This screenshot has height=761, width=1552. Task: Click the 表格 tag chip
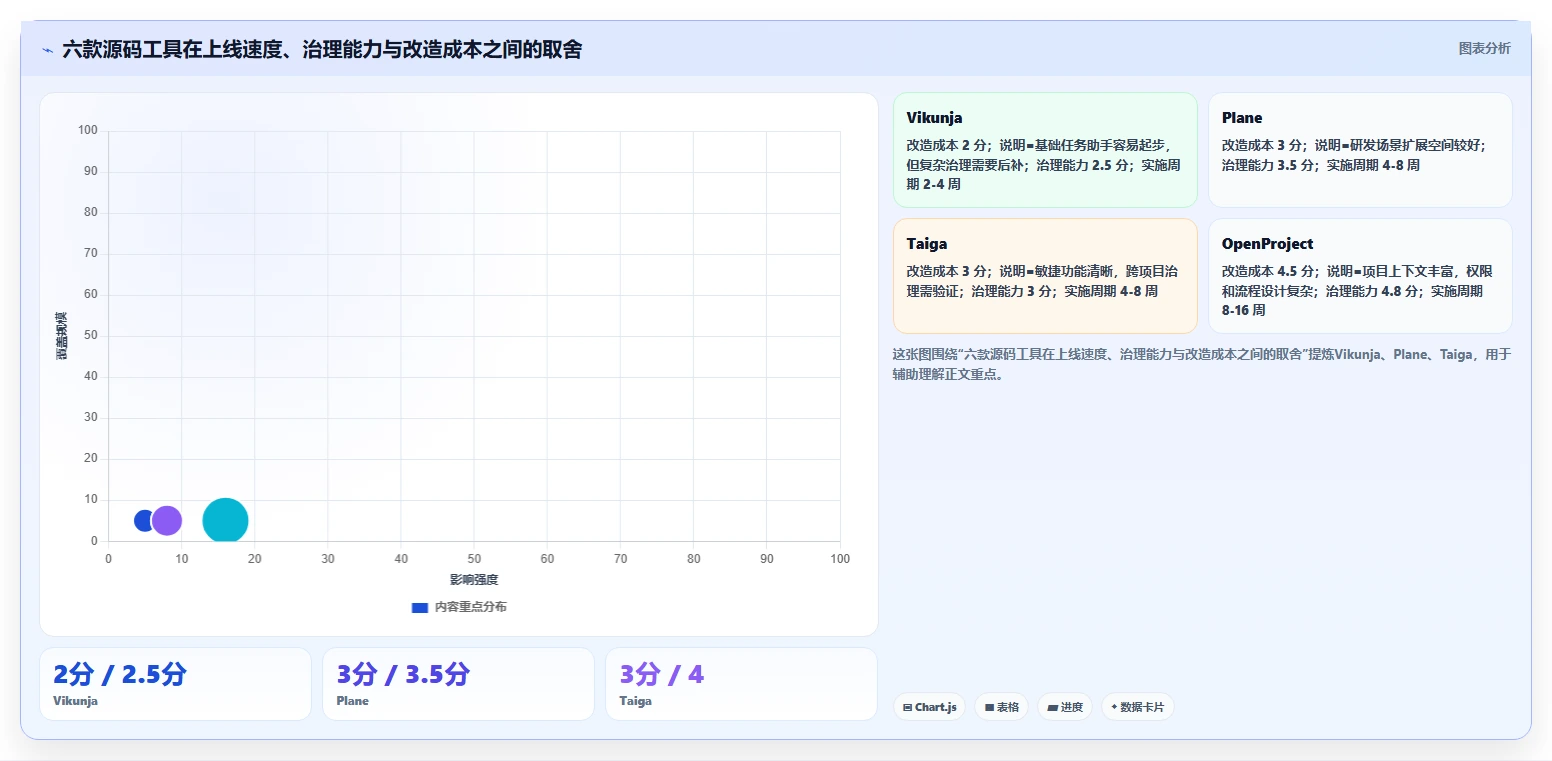[1001, 707]
